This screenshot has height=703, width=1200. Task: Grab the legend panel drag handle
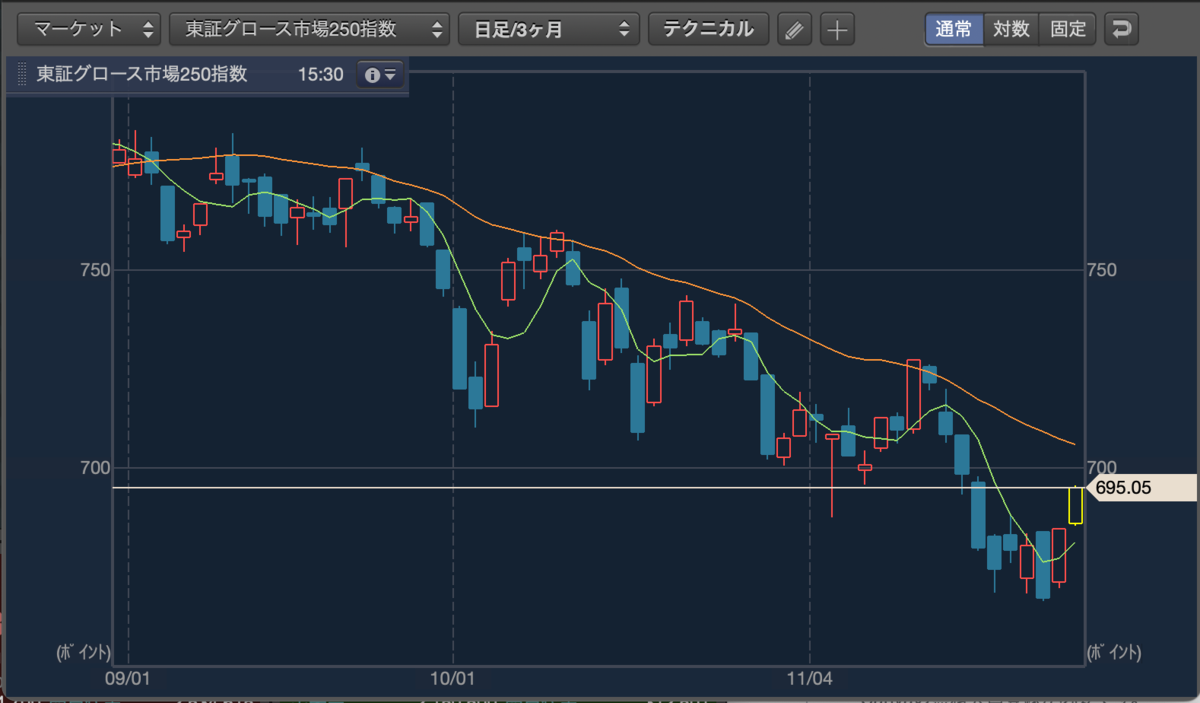[22, 75]
